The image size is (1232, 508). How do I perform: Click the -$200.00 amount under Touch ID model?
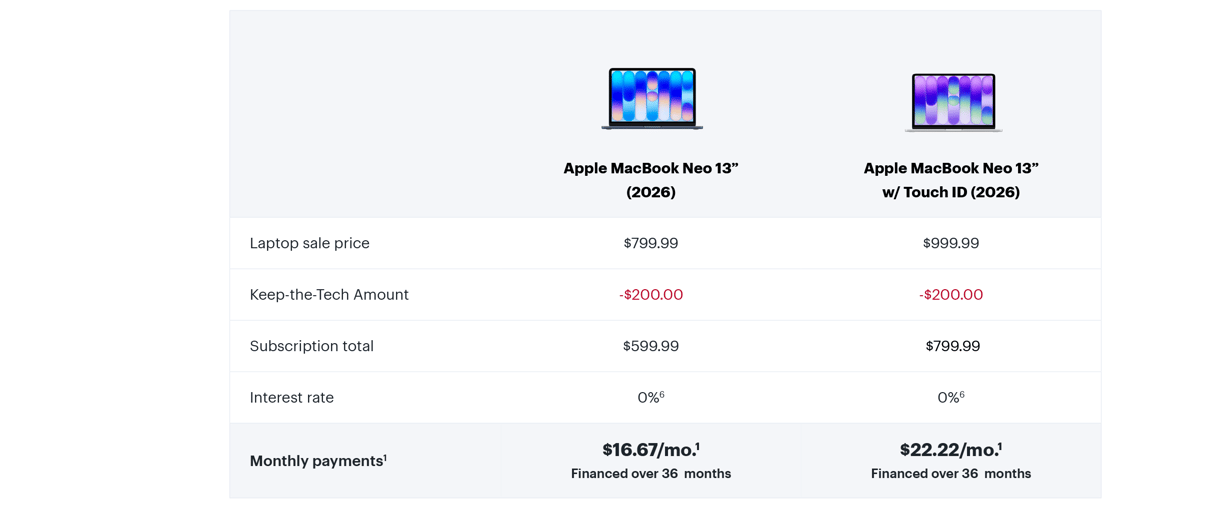tap(951, 295)
